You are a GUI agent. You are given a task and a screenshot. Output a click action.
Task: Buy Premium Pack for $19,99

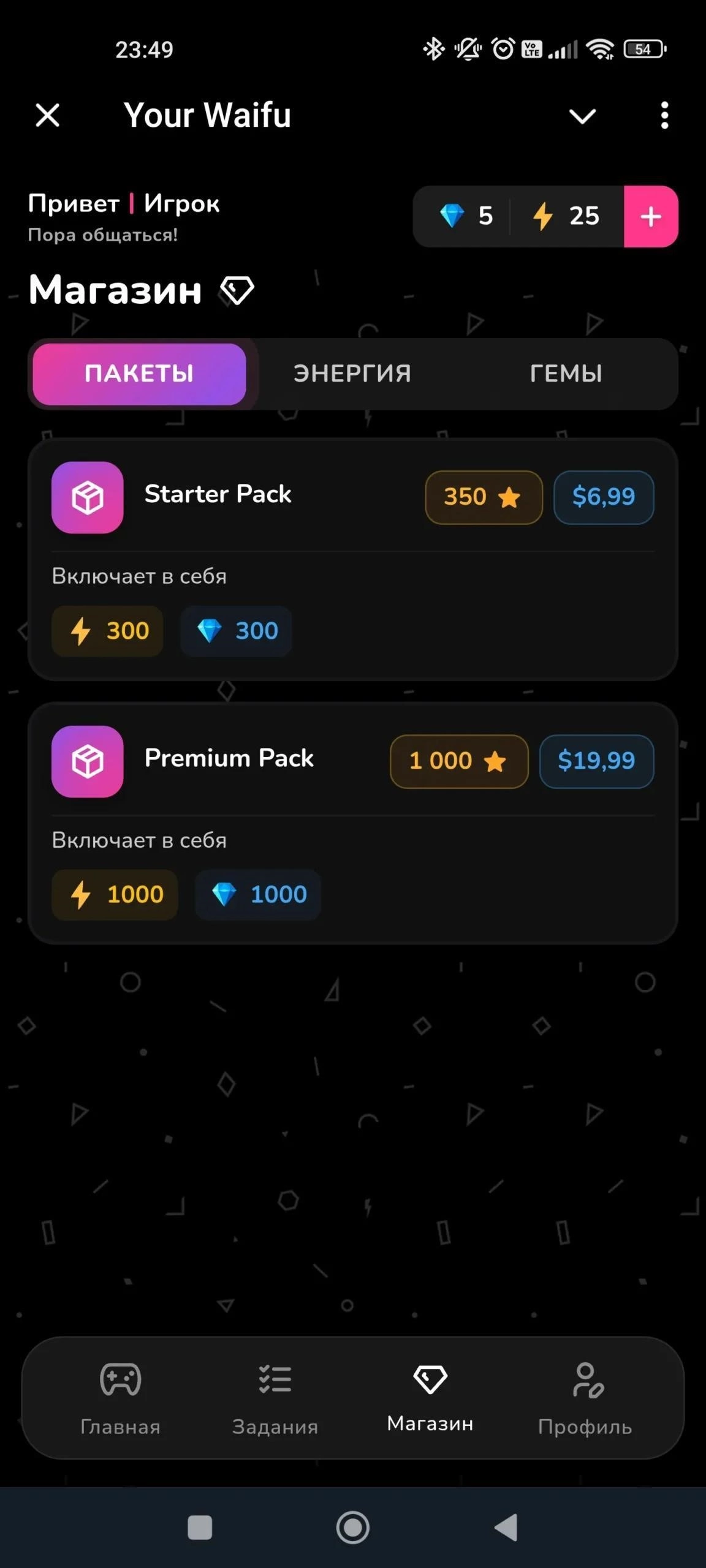pyautogui.click(x=596, y=761)
